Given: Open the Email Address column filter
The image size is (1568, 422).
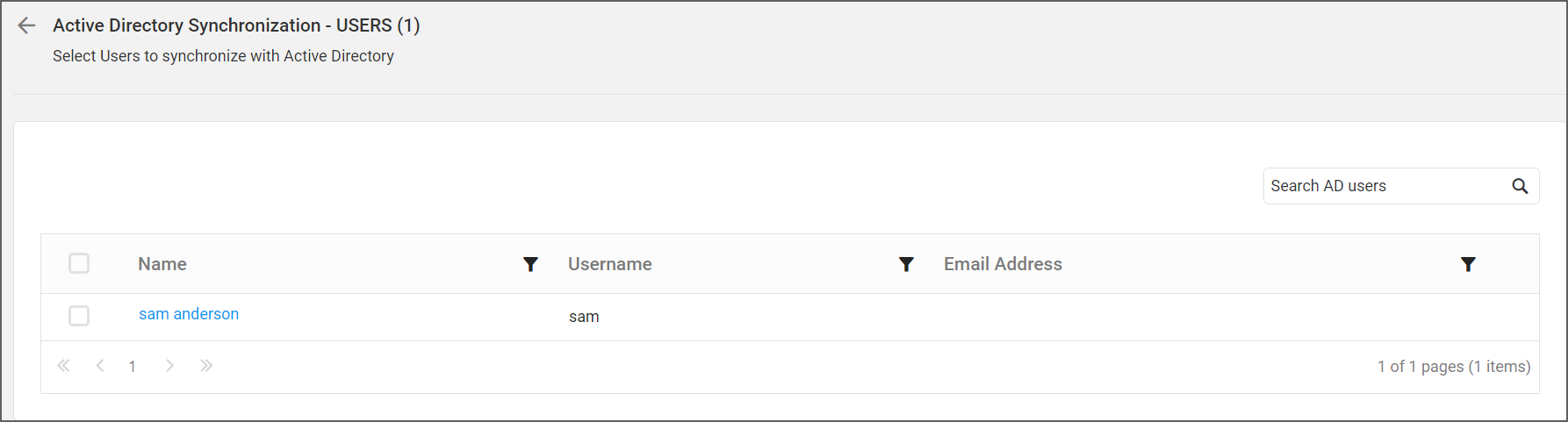Looking at the screenshot, I should (x=1468, y=264).
